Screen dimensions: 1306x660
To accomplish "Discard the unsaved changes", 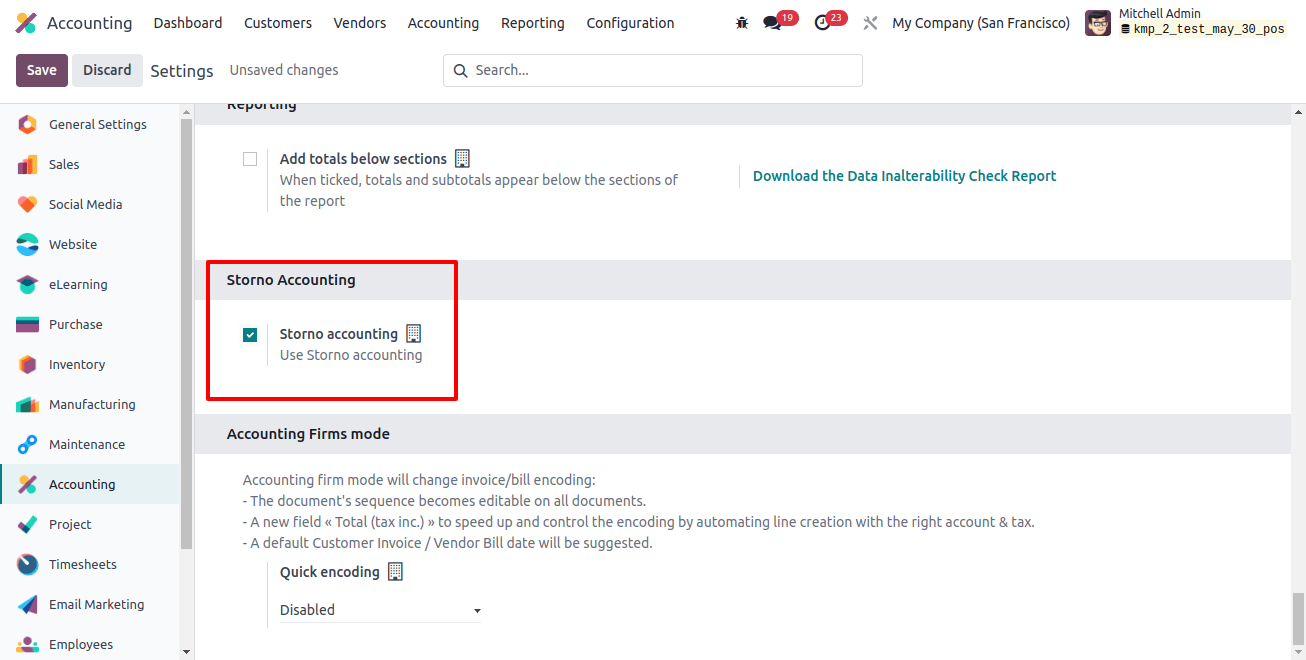I will pos(107,70).
